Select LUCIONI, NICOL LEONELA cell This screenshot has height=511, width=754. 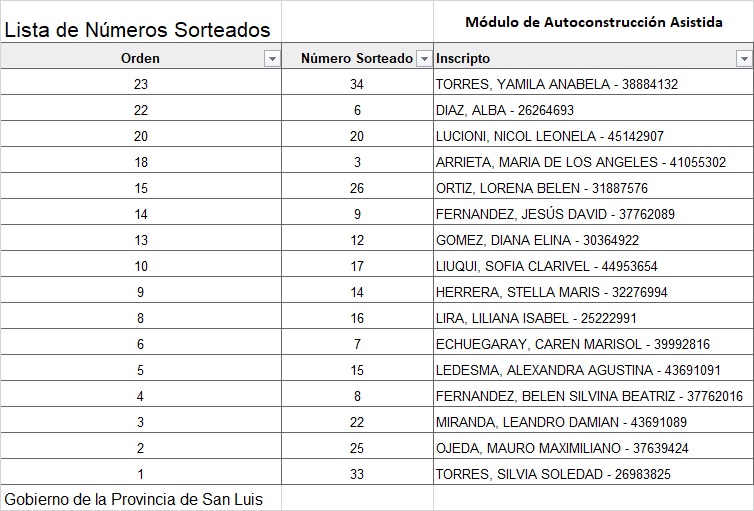click(550, 136)
